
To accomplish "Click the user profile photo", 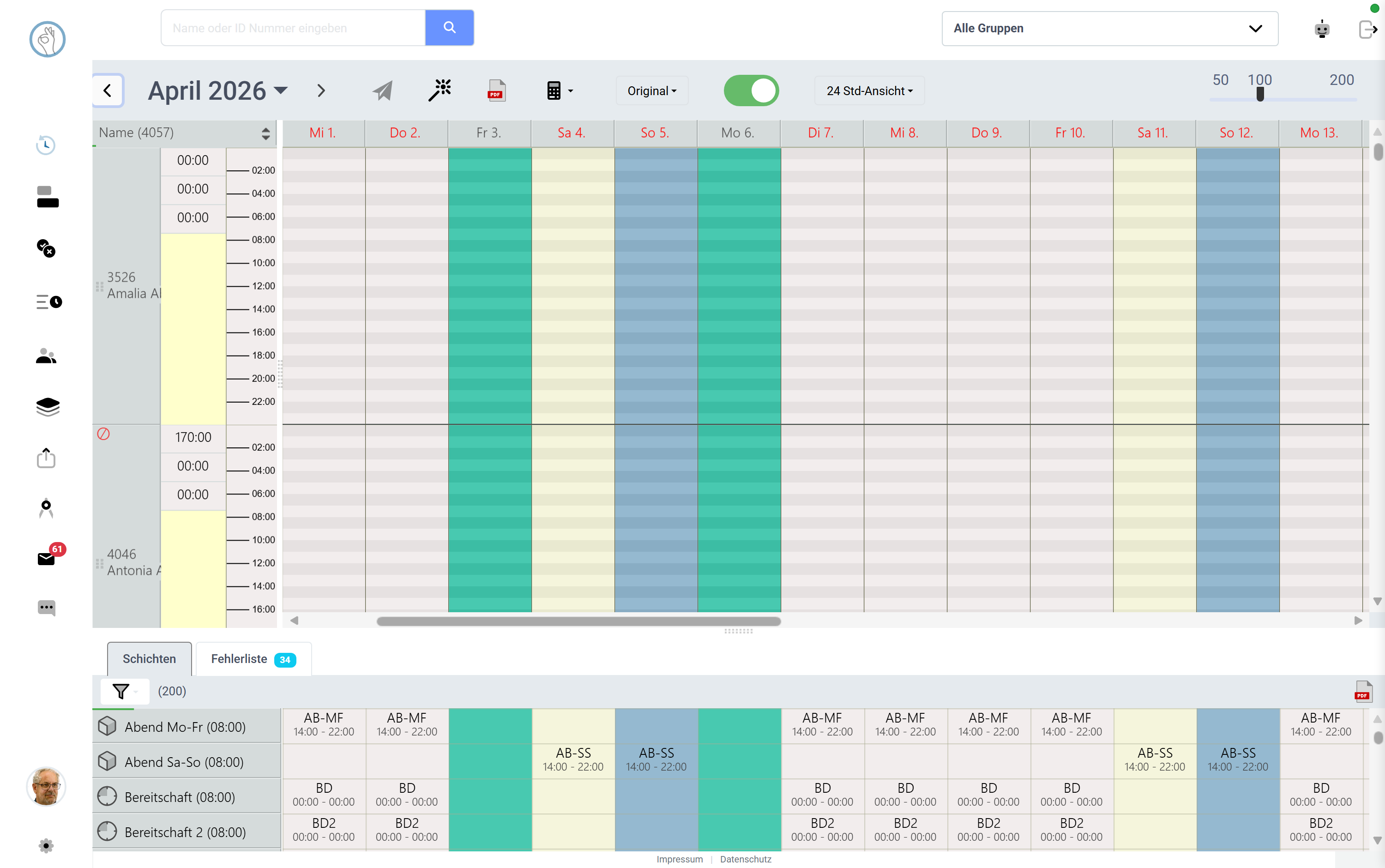I will (46, 786).
